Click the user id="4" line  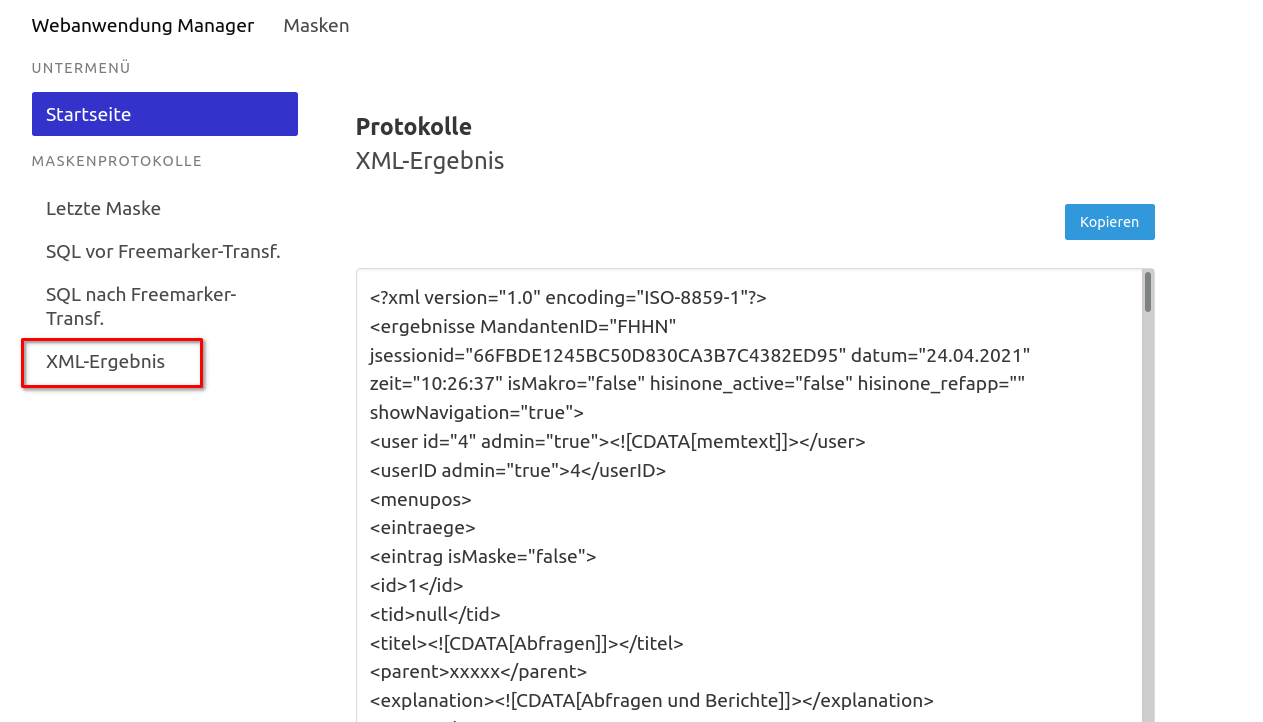(x=617, y=441)
